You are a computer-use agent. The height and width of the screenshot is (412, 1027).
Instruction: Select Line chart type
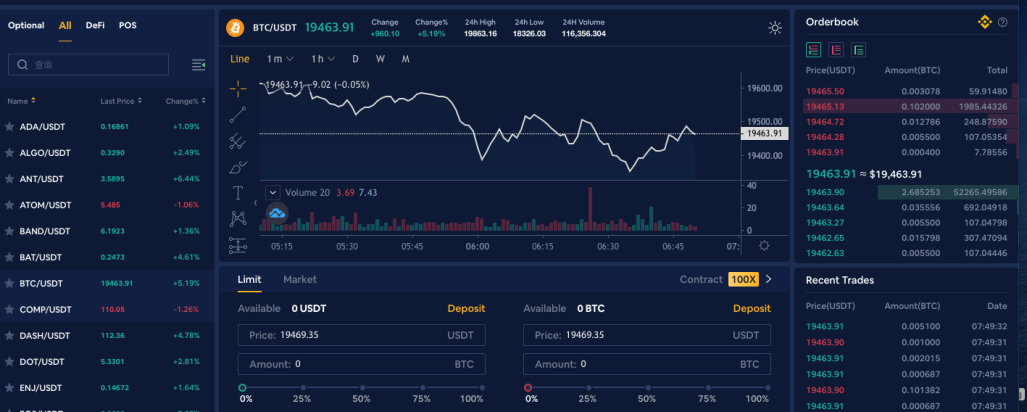tap(240, 59)
